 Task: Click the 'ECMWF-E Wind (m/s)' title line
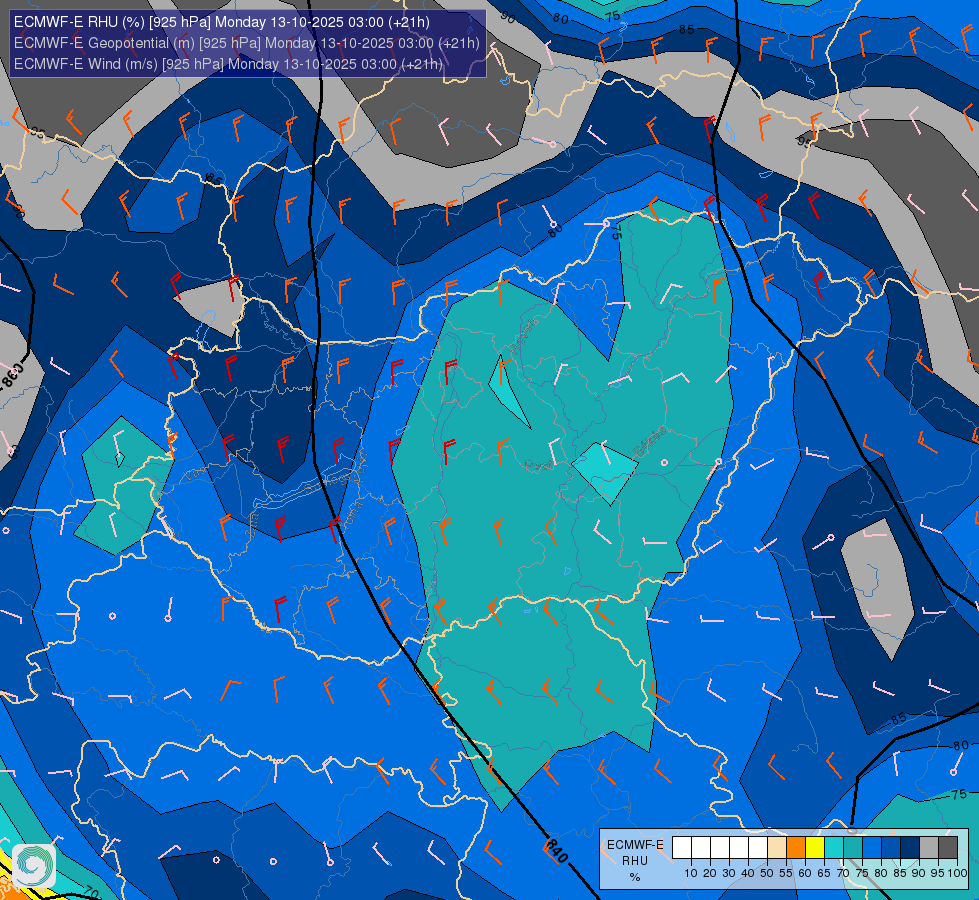(x=229, y=64)
